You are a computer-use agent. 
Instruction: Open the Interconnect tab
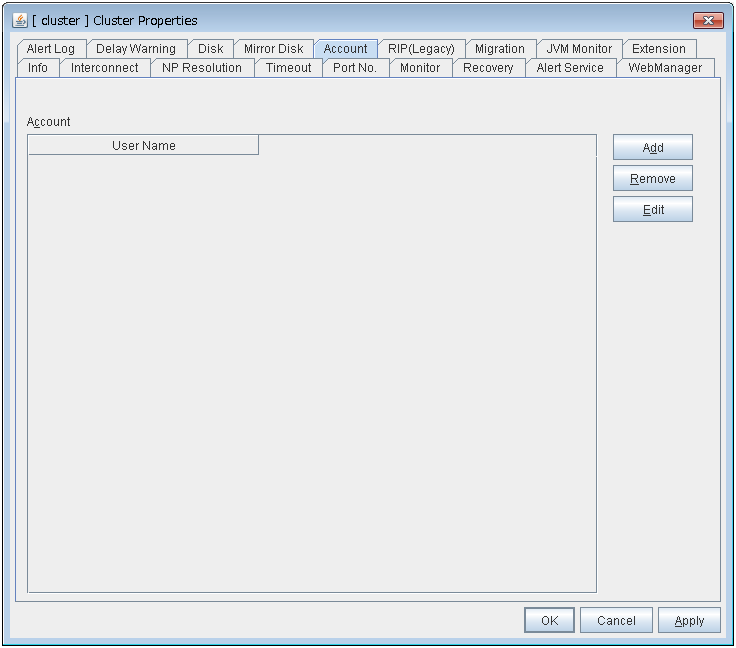click(105, 68)
